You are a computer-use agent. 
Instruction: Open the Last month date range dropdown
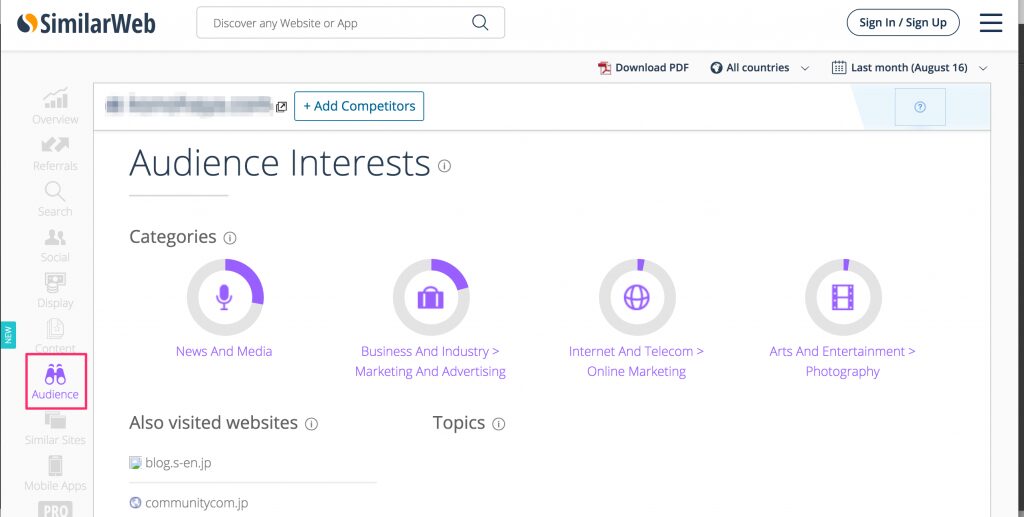click(x=909, y=68)
